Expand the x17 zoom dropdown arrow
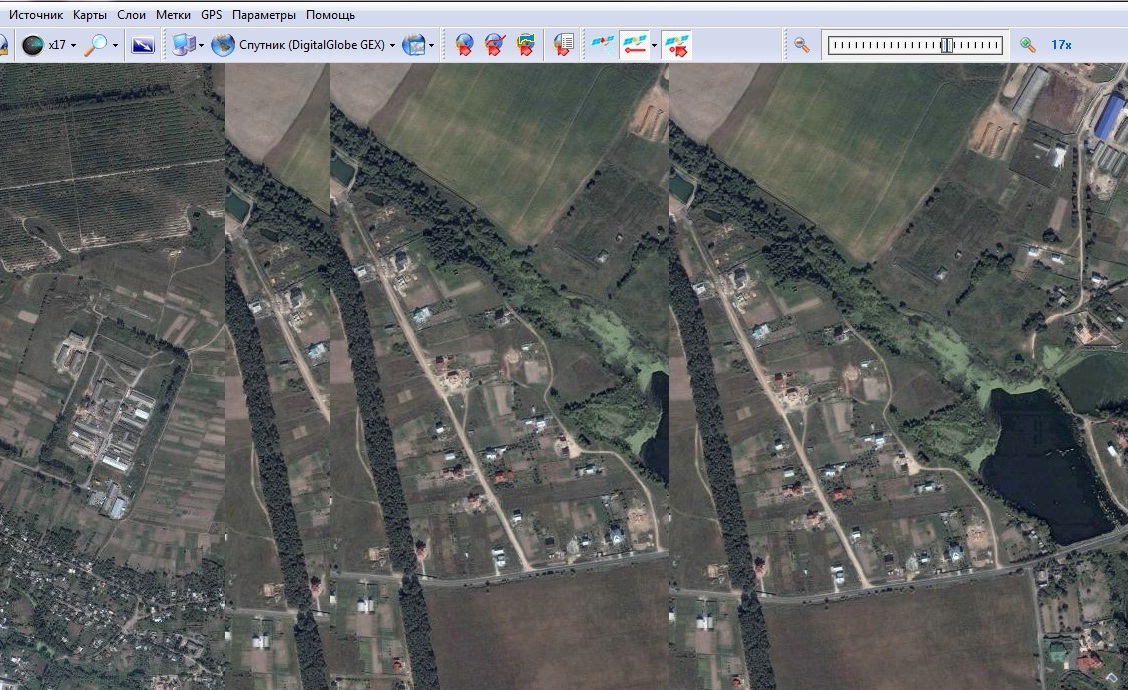The width and height of the screenshot is (1128, 690). 73,45
